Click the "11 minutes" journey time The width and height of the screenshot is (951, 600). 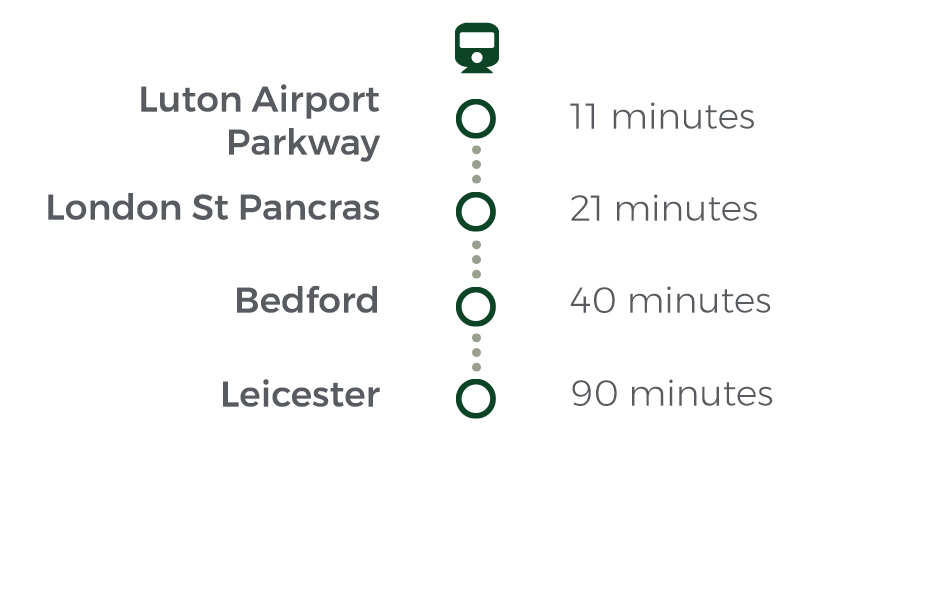click(x=662, y=116)
